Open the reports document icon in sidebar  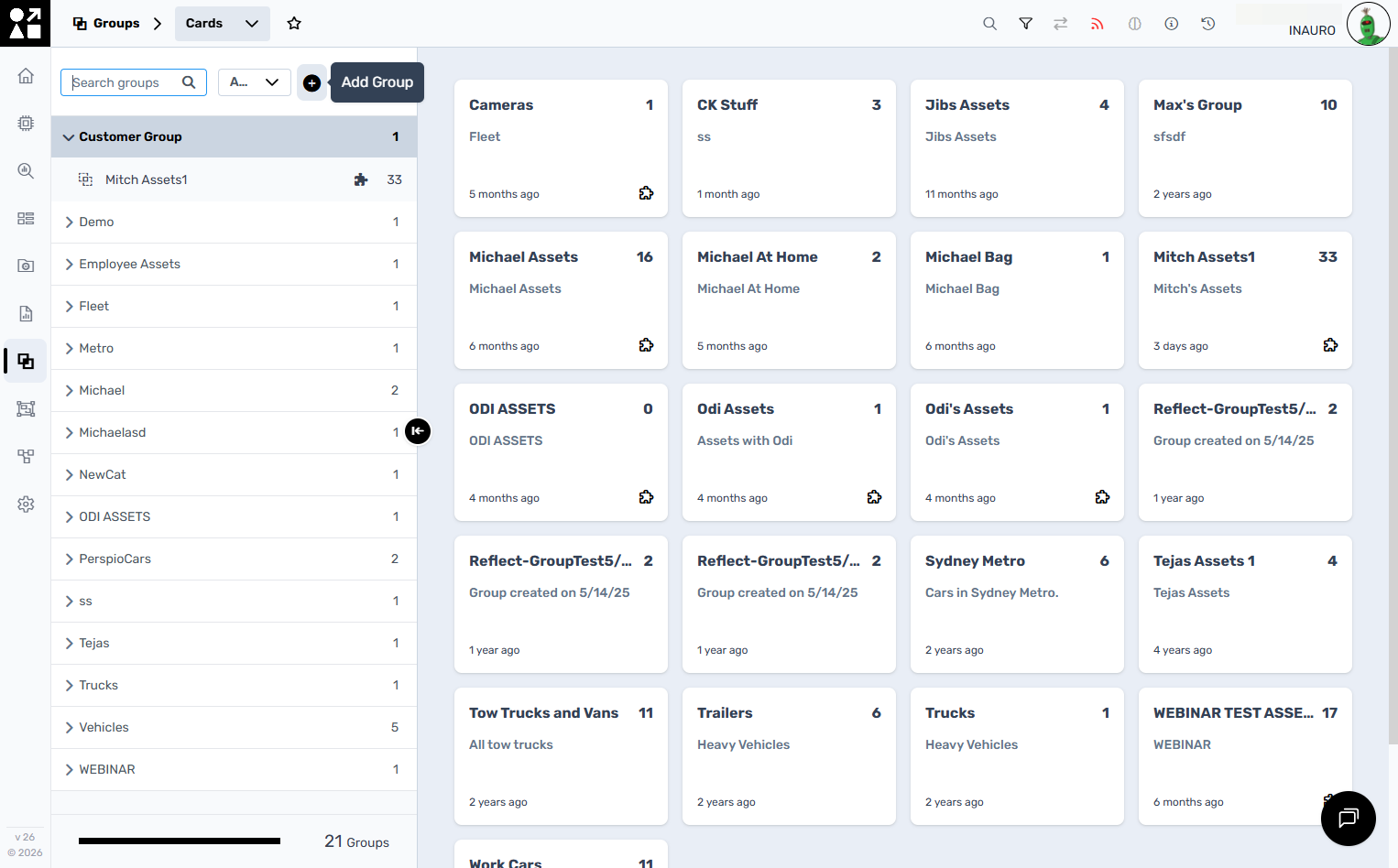(26, 313)
